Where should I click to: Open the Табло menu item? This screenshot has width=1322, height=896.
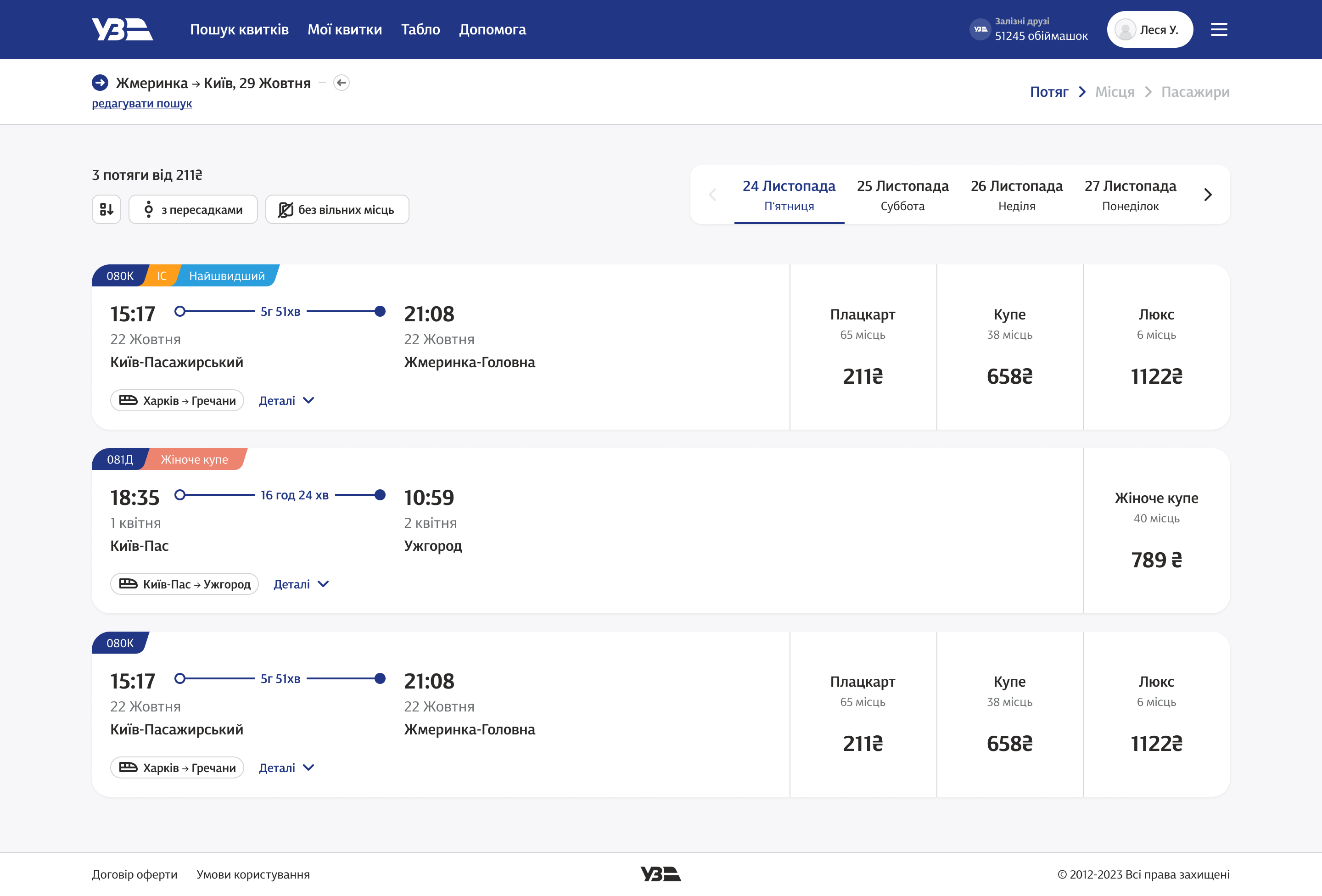[420, 29]
